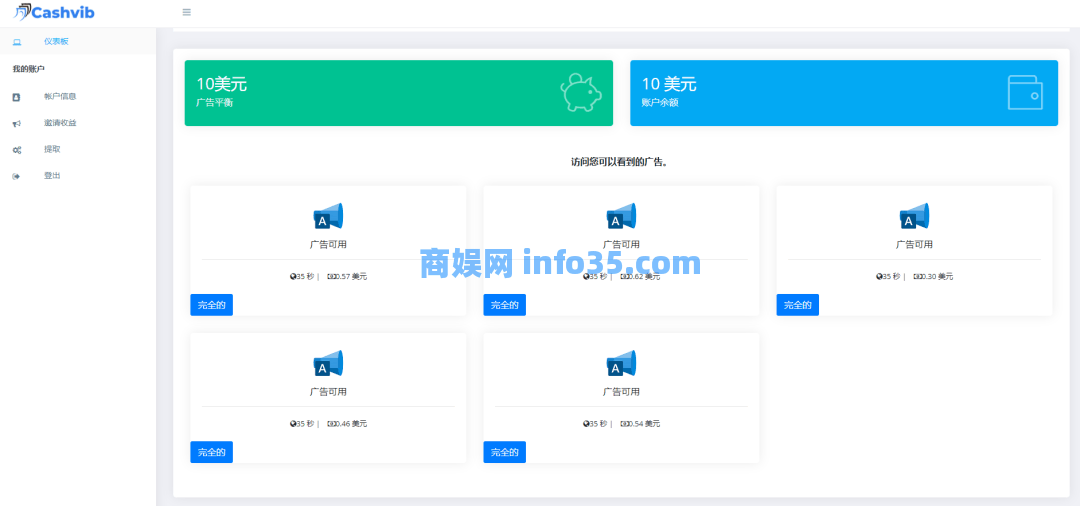The image size is (1080, 506).
Task: Click megaphone icon on the 0.46 美元 ad
Action: 328,363
